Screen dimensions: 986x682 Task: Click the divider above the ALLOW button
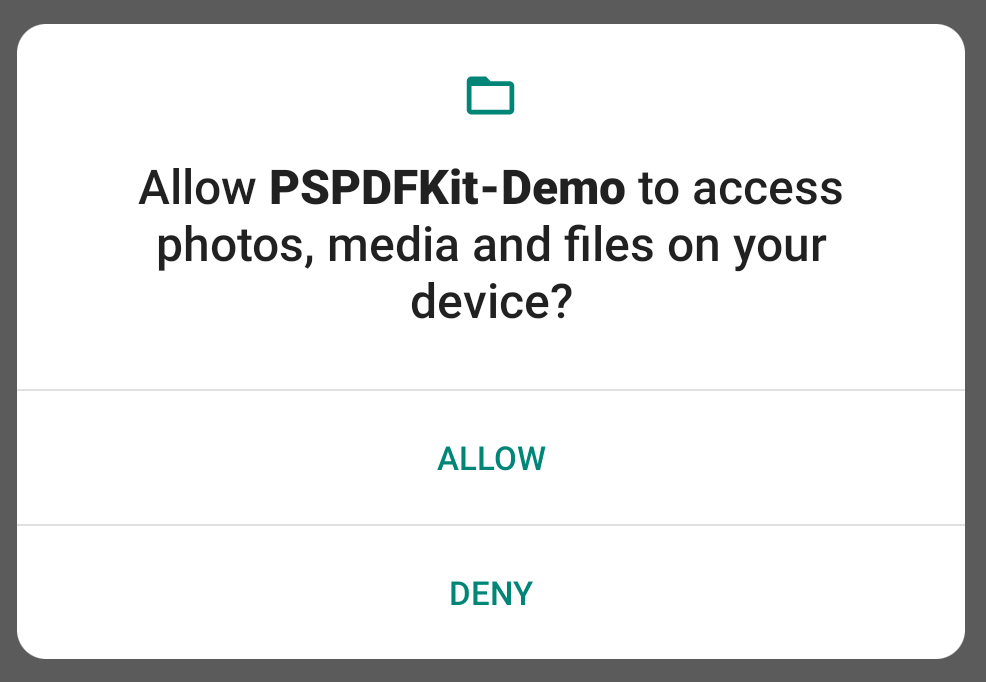point(490,389)
